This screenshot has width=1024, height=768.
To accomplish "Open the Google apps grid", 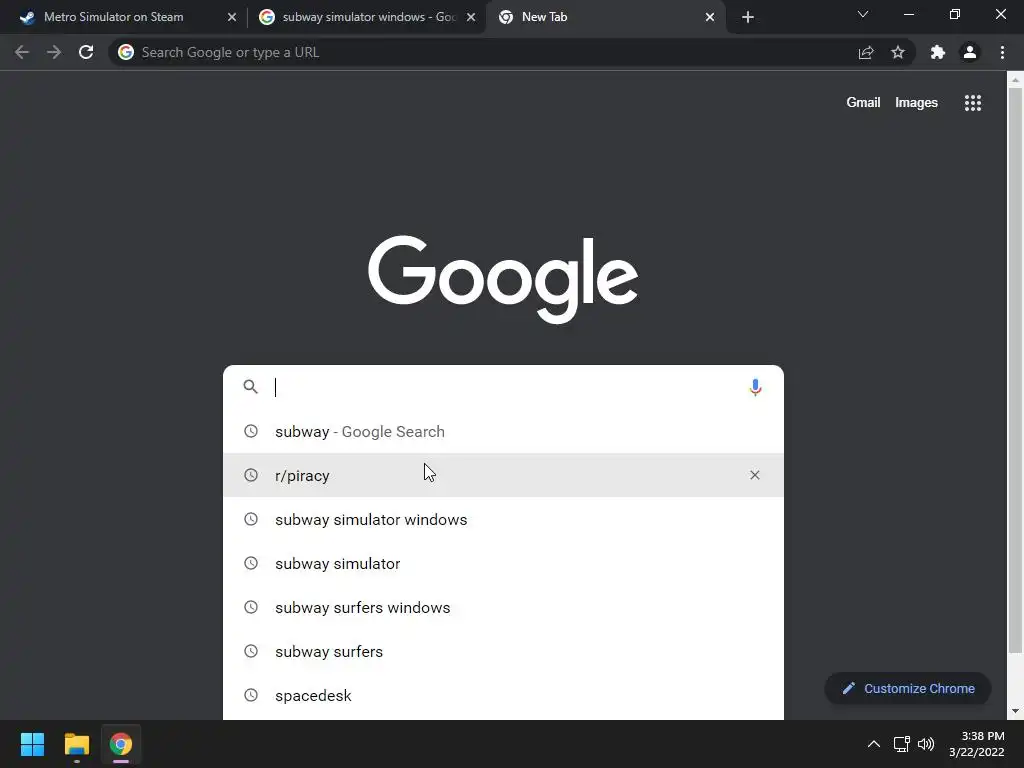I will (x=973, y=103).
